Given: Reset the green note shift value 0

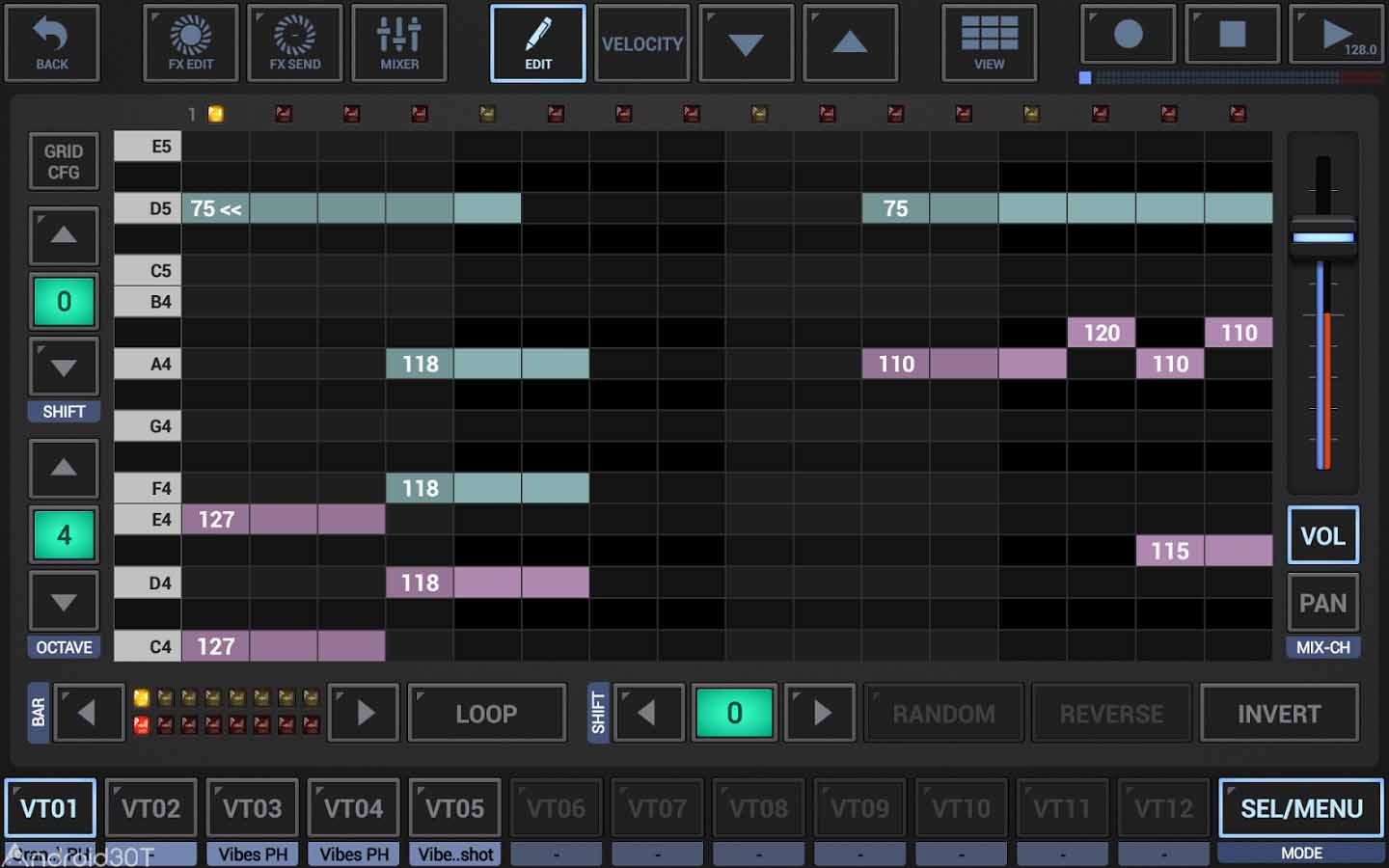Looking at the screenshot, I should point(64,301).
